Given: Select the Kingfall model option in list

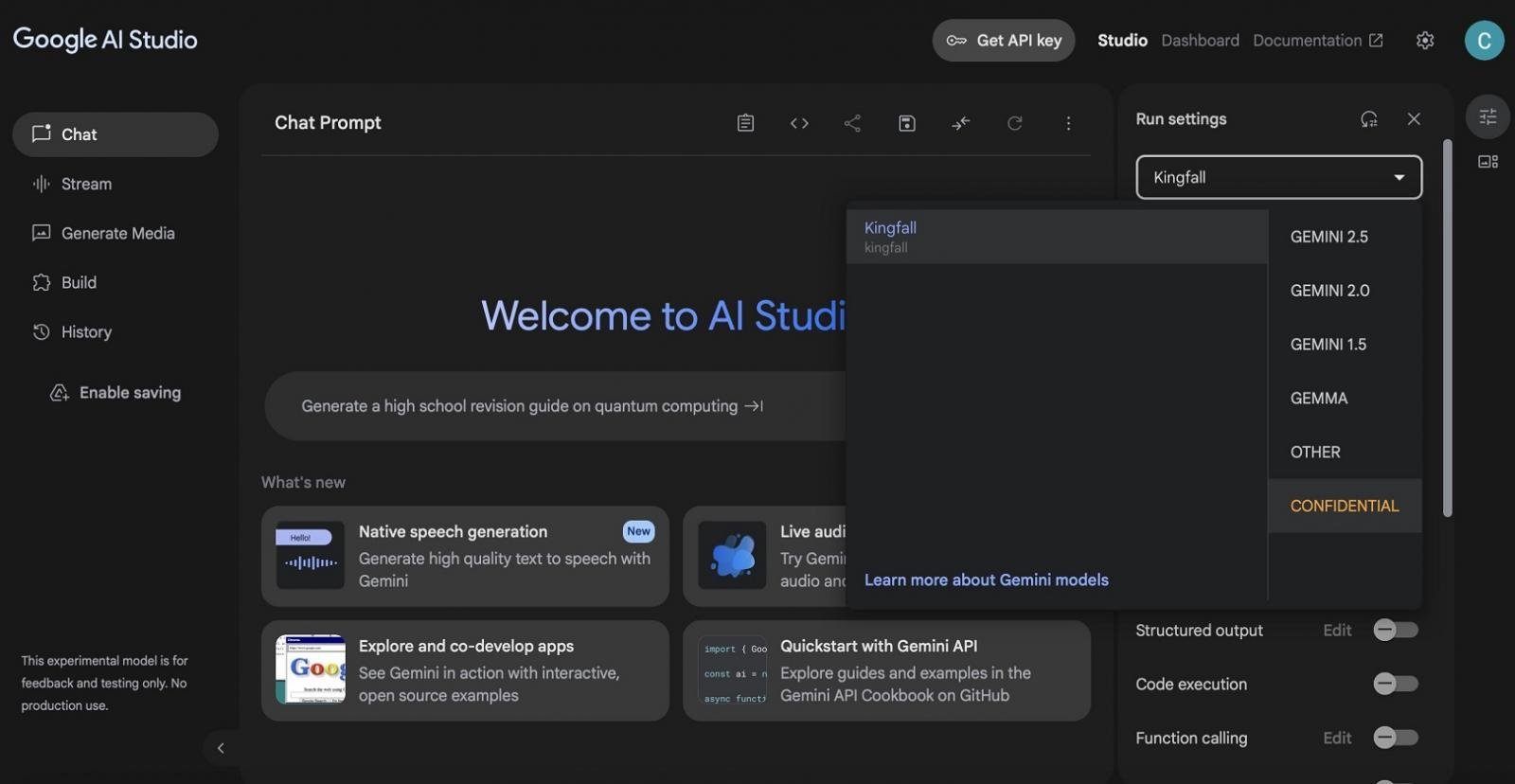Looking at the screenshot, I should pyautogui.click(x=1056, y=236).
